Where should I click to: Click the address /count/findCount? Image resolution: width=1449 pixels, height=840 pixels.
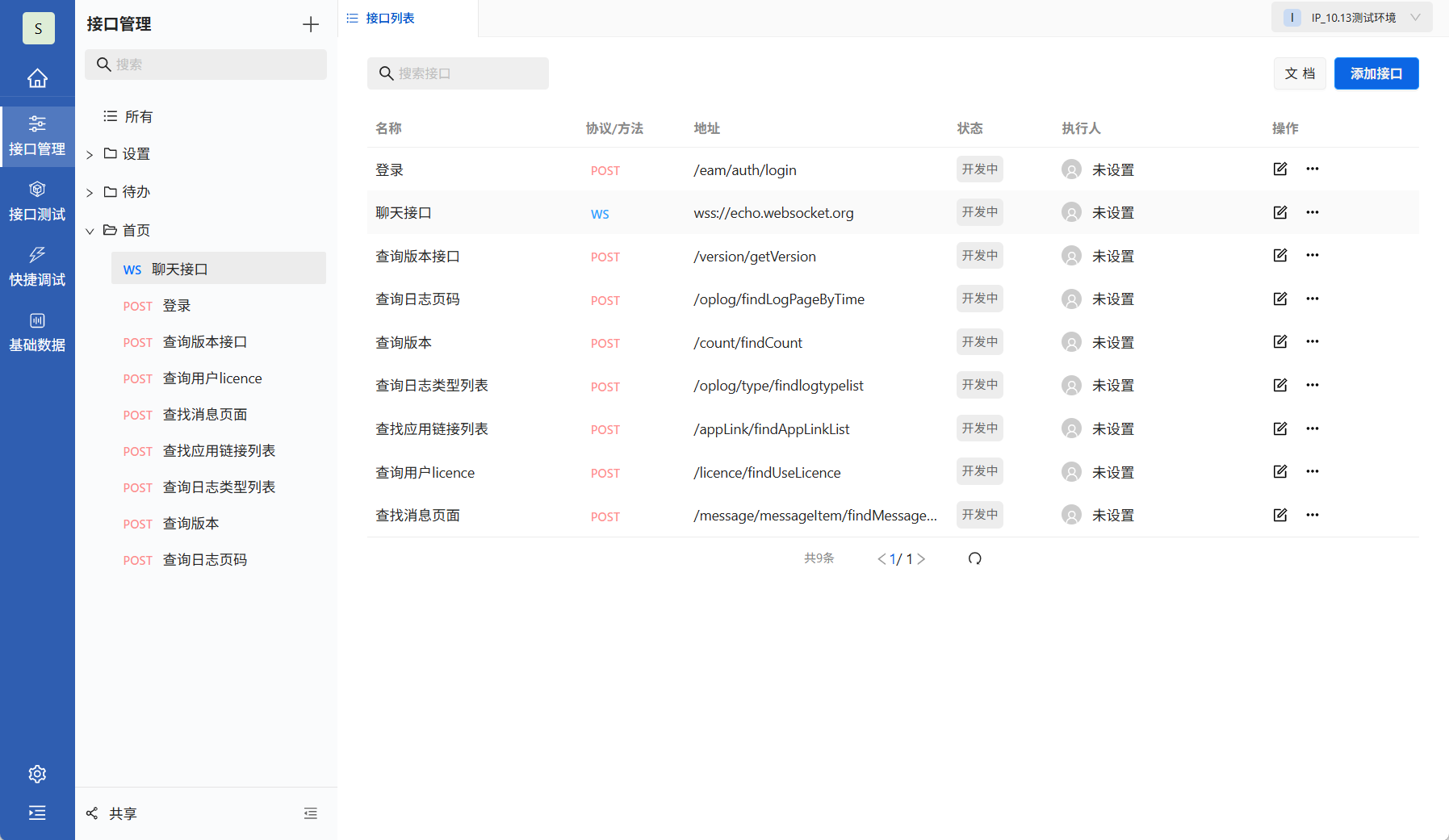(x=748, y=343)
